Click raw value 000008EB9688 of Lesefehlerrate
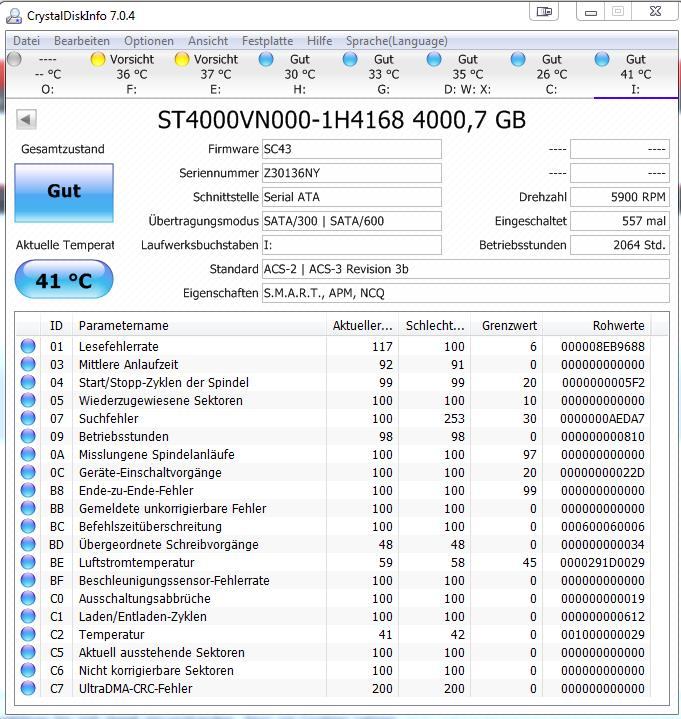The image size is (681, 719). [603, 347]
